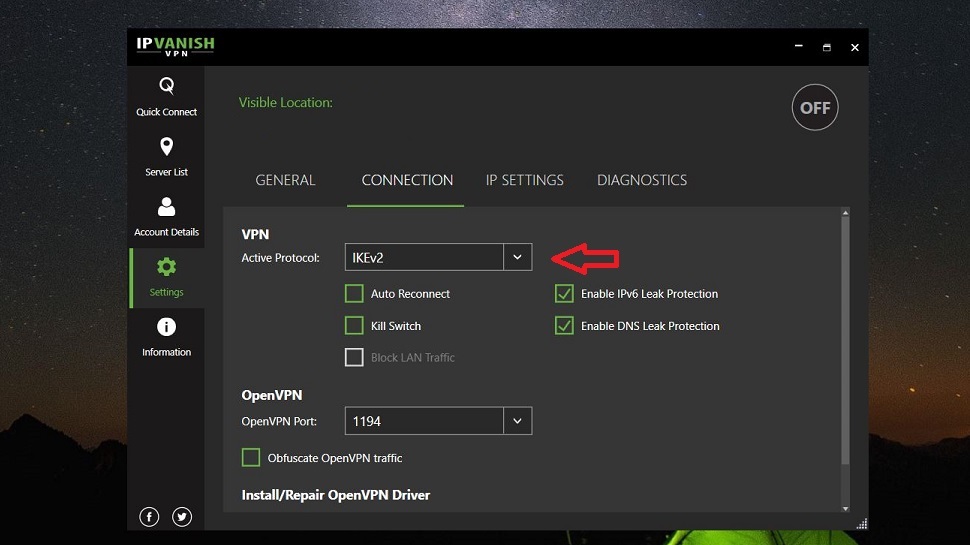The image size is (970, 545).
Task: Click the 1194 port field
Action: (x=424, y=421)
